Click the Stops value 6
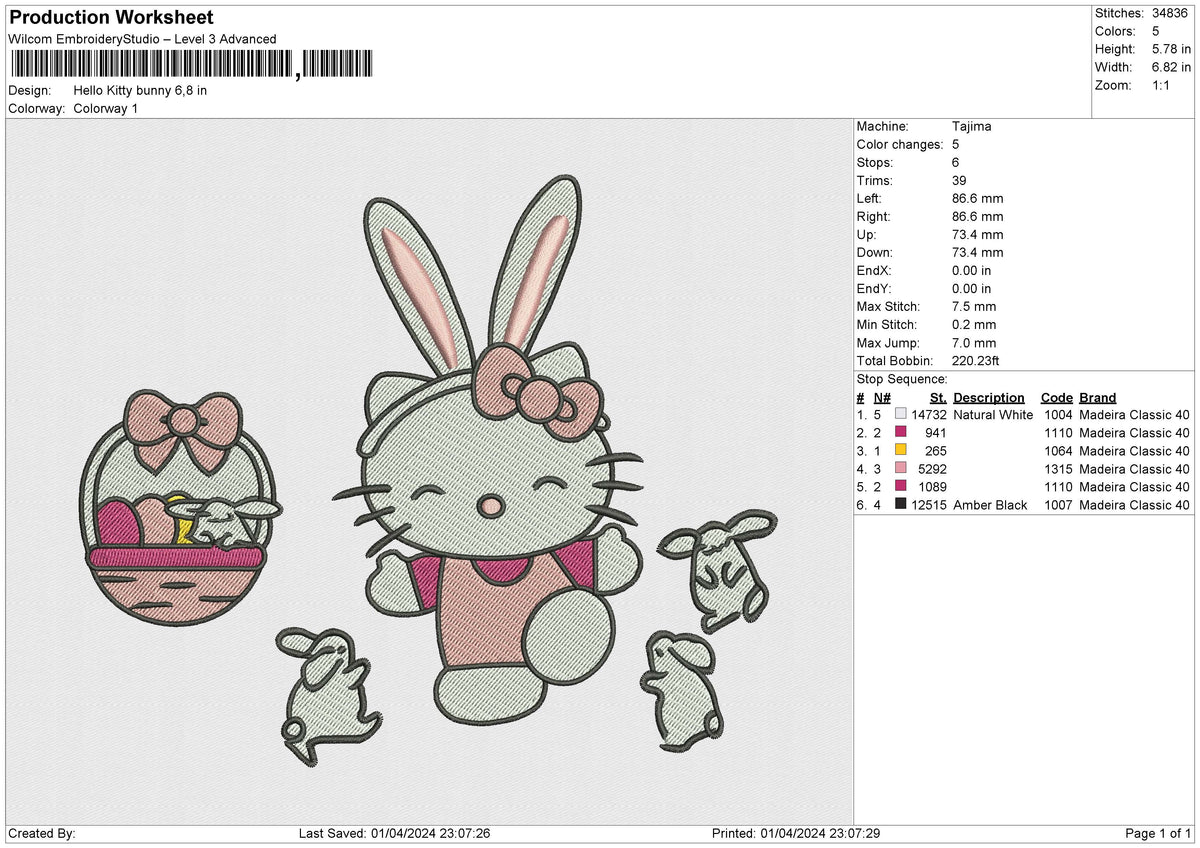This screenshot has height=848, width=1200. pyautogui.click(x=957, y=162)
